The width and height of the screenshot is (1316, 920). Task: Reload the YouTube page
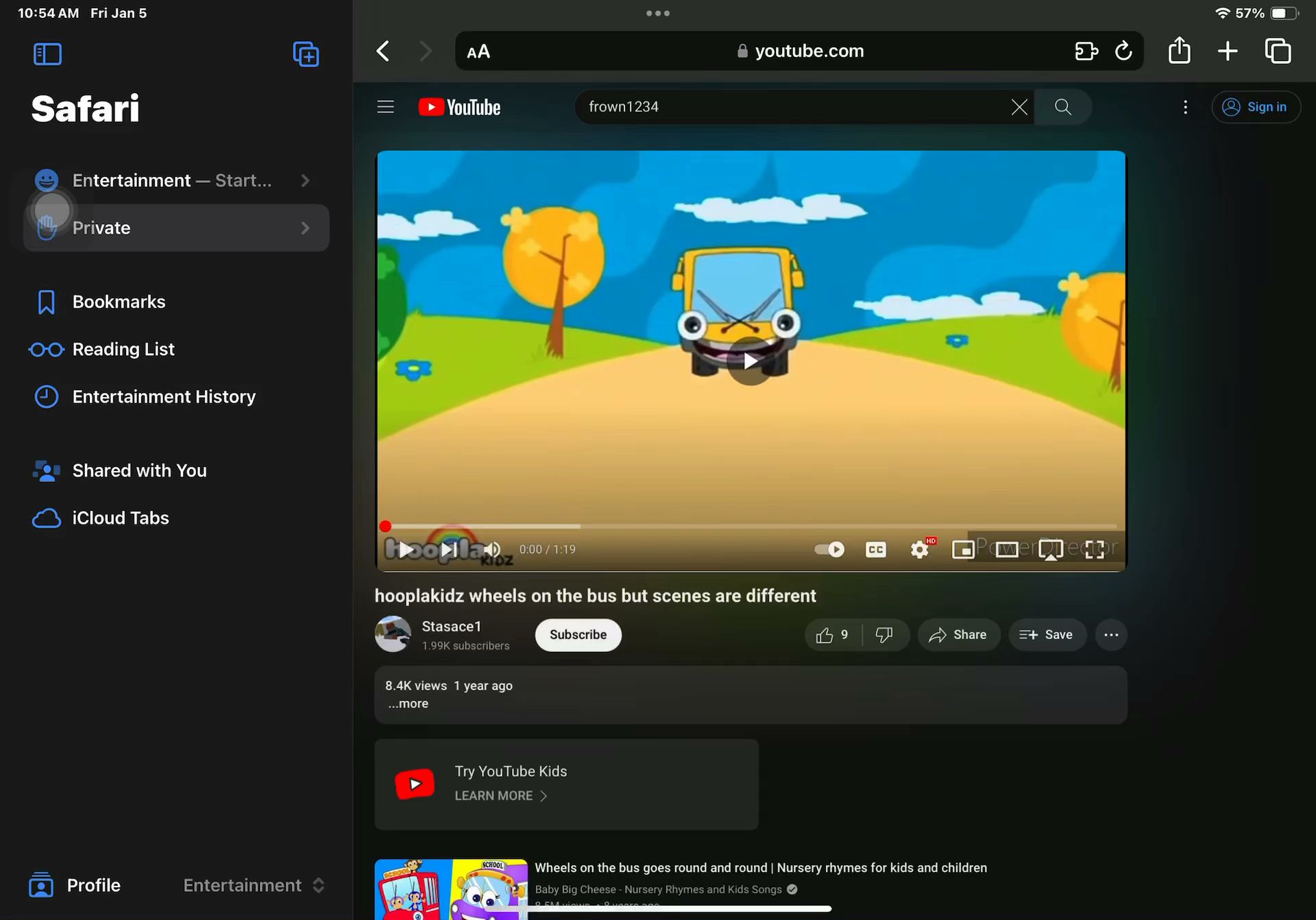pyautogui.click(x=1123, y=51)
